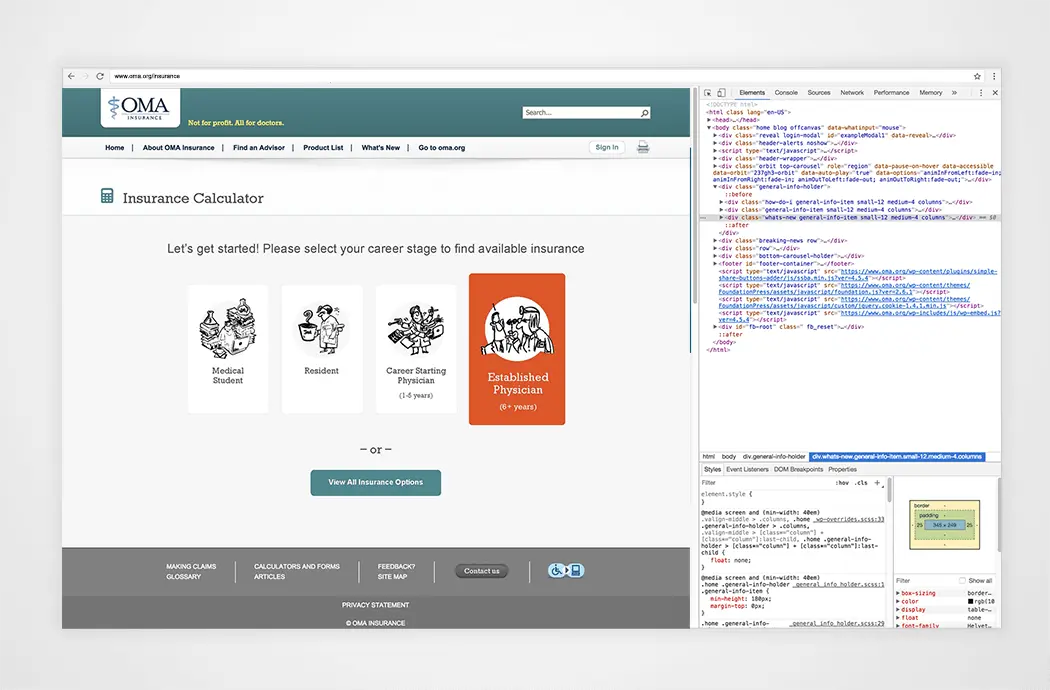
Task: Open the ARTICLES footer link
Action: (269, 577)
